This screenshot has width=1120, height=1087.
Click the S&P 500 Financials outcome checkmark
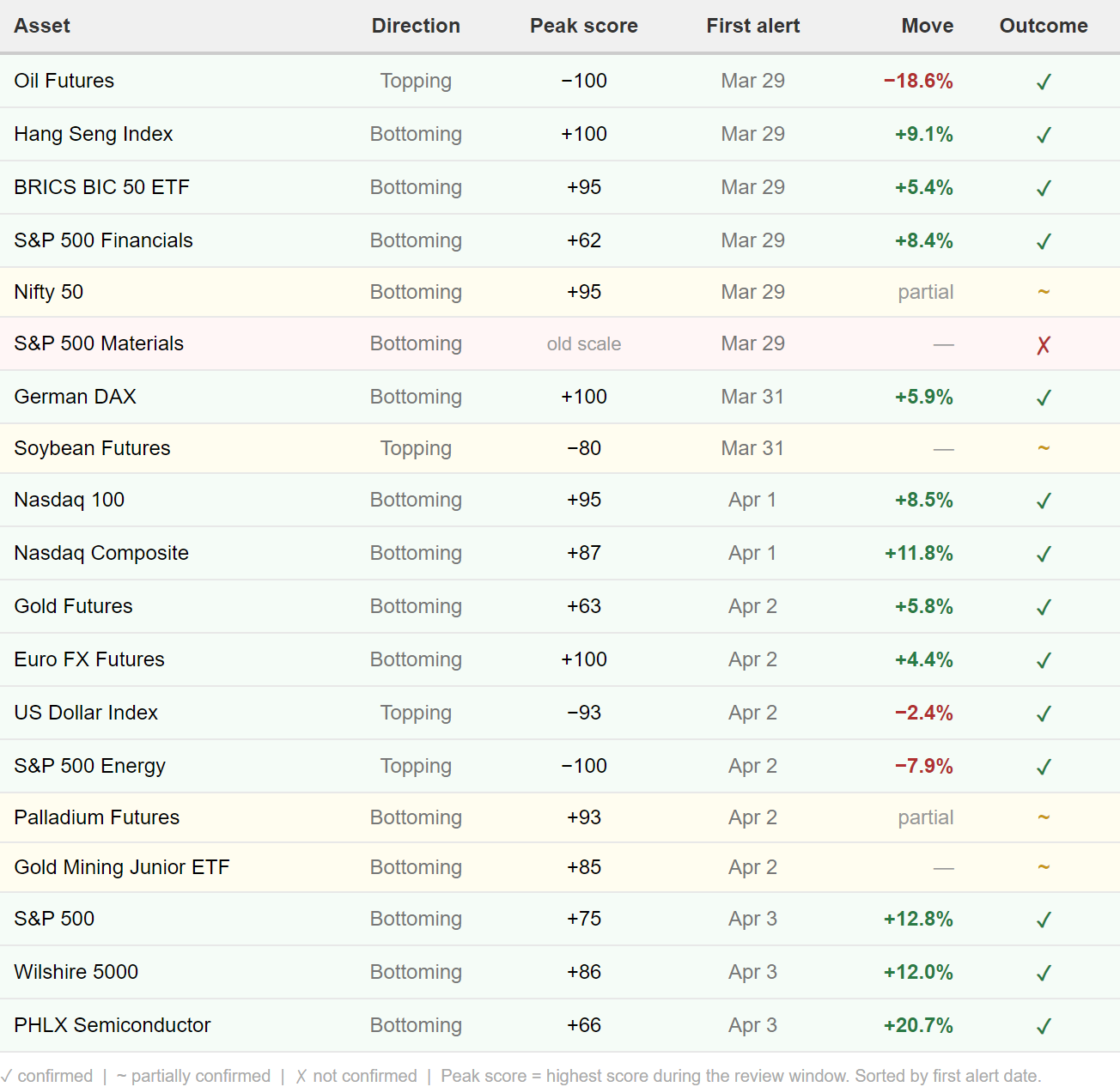point(1044,241)
